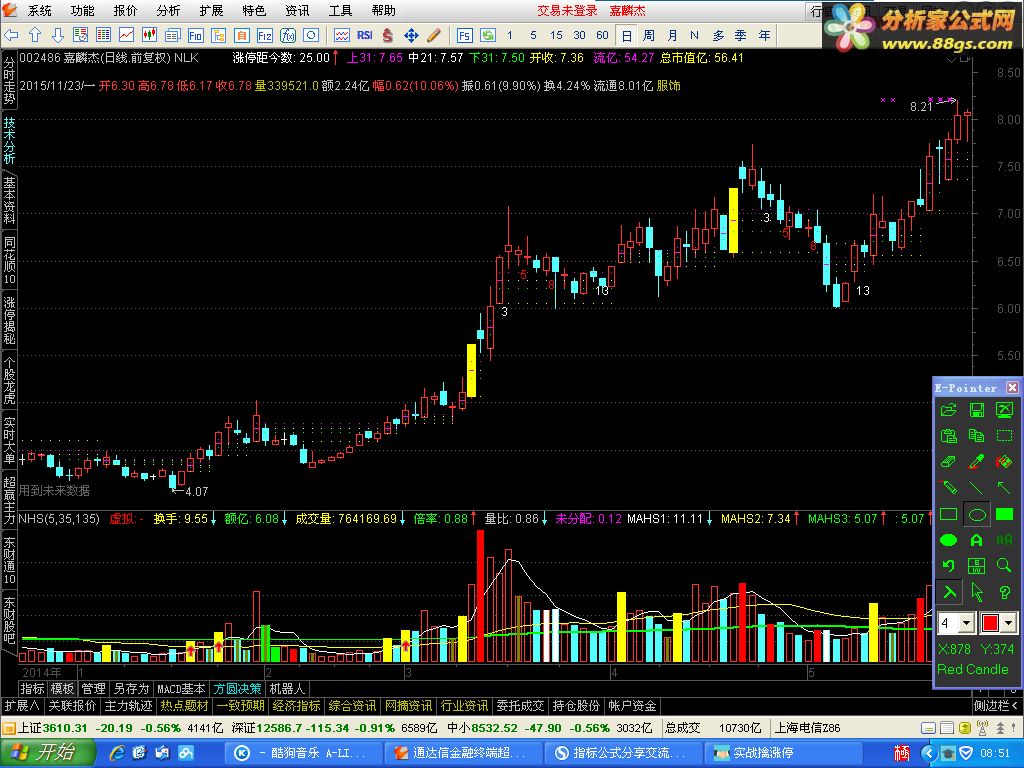Toggle the 60-minute period button
This screenshot has width=1024, height=768.
click(602, 35)
